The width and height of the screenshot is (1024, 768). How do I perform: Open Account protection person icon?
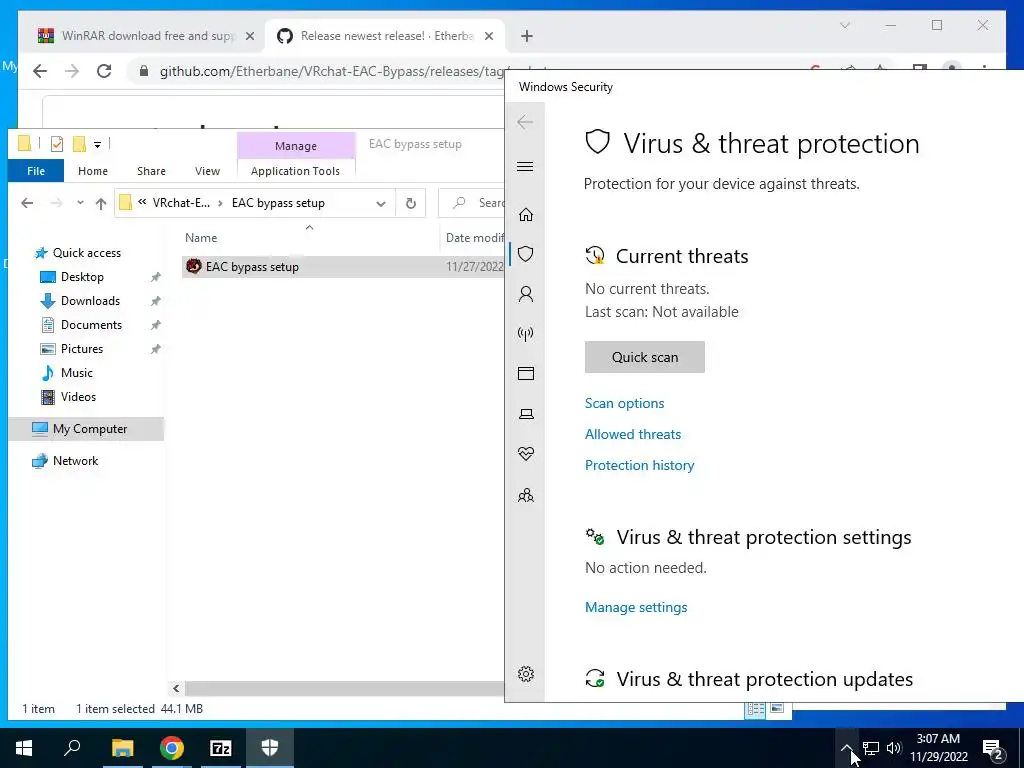(x=526, y=294)
